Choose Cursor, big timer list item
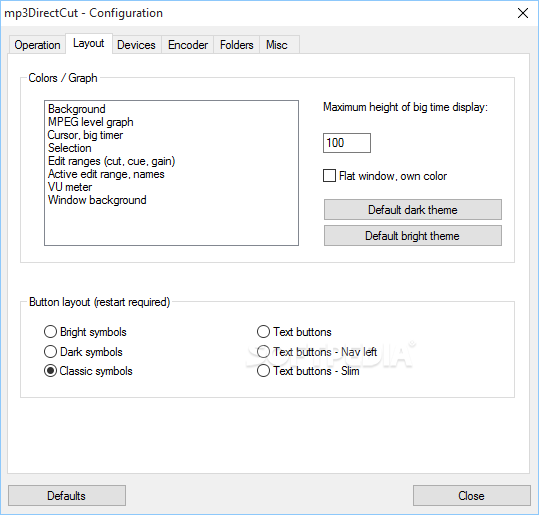The image size is (539, 515). pos(171,135)
